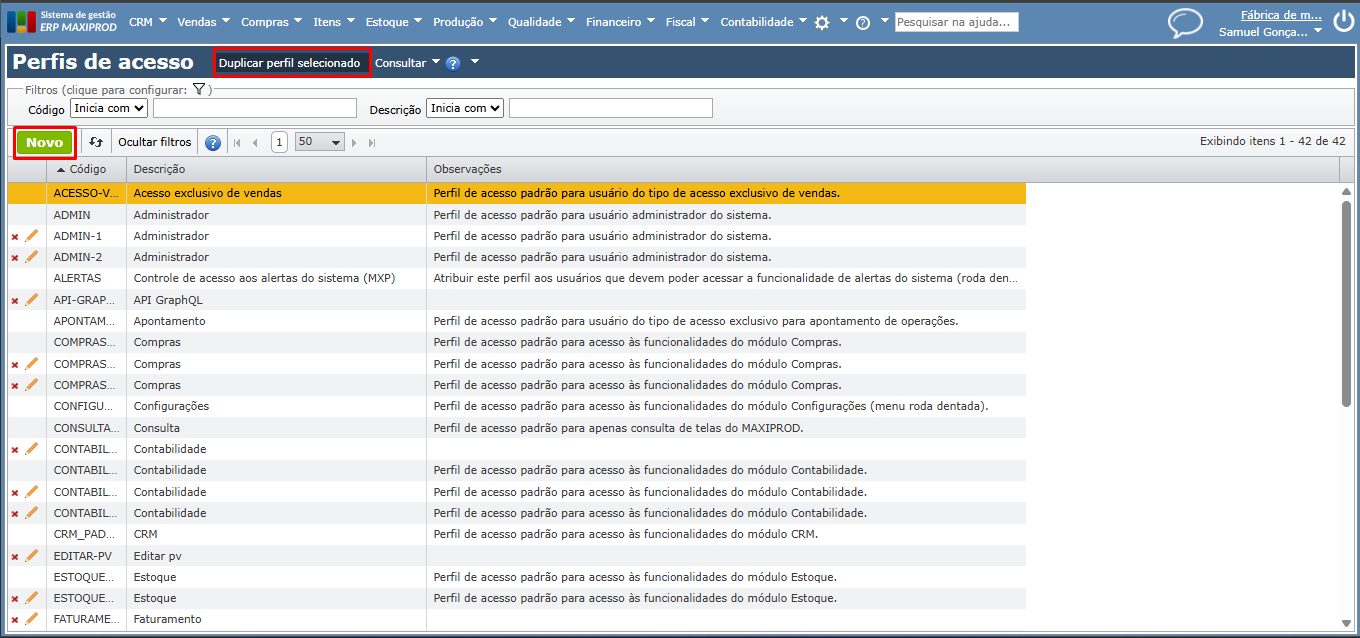Delete the API GraphQL profile
This screenshot has width=1360, height=638.
click(15, 300)
